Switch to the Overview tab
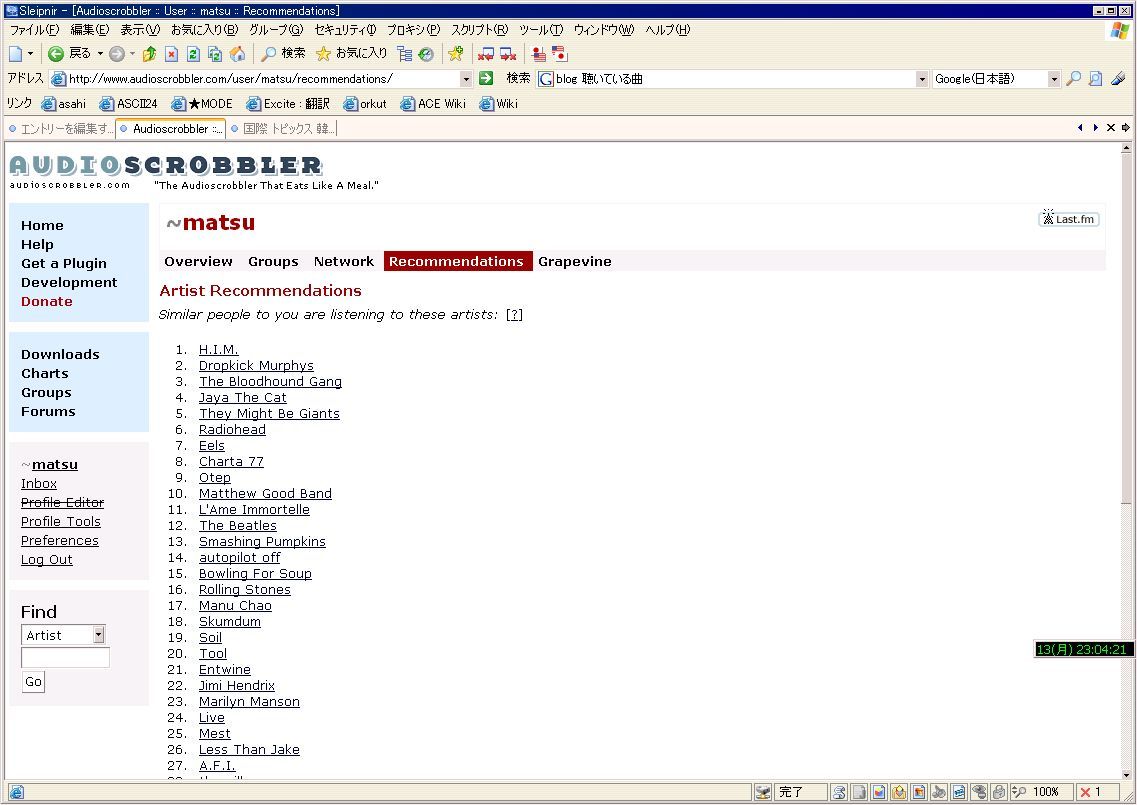 (x=198, y=262)
